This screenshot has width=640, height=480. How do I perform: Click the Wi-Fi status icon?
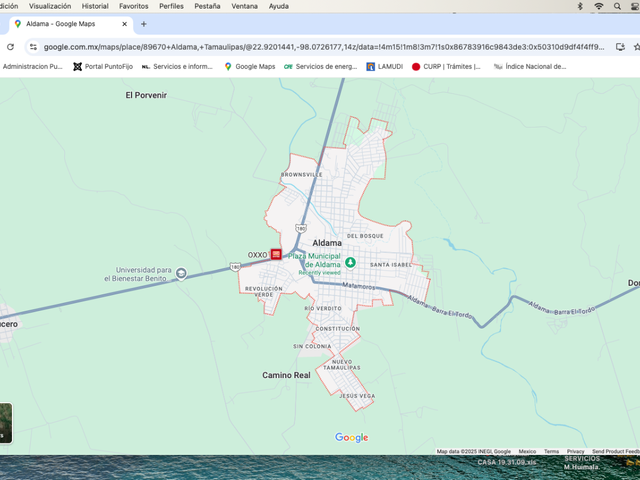click(599, 6)
